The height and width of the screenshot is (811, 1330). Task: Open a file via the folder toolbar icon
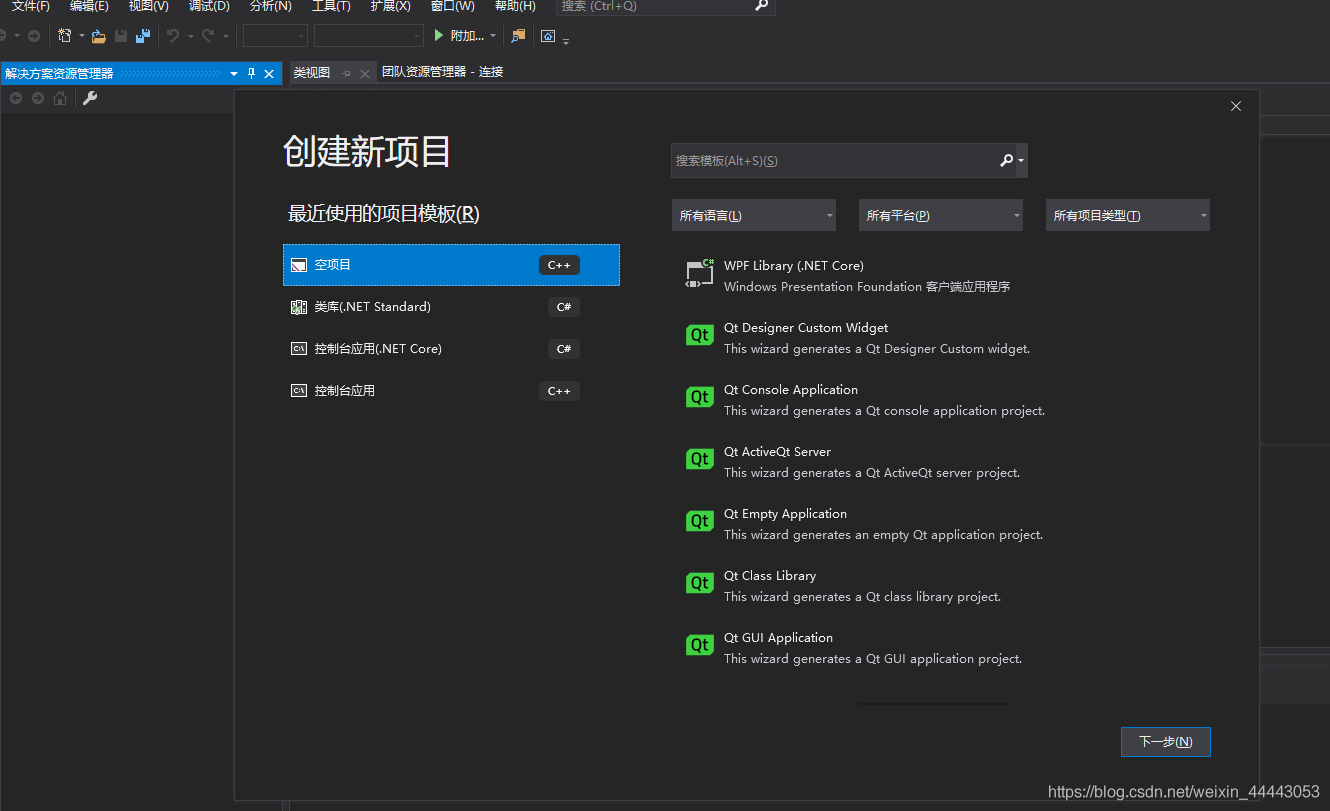point(98,36)
